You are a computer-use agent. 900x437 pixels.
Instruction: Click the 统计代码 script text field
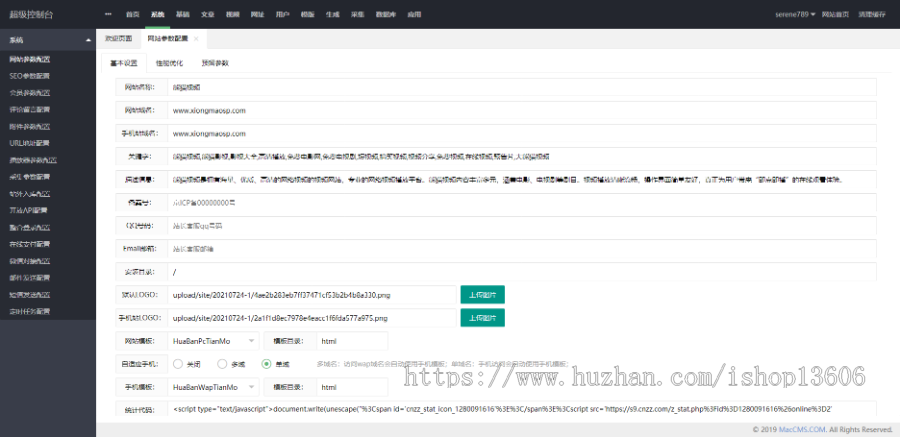click(x=522, y=409)
